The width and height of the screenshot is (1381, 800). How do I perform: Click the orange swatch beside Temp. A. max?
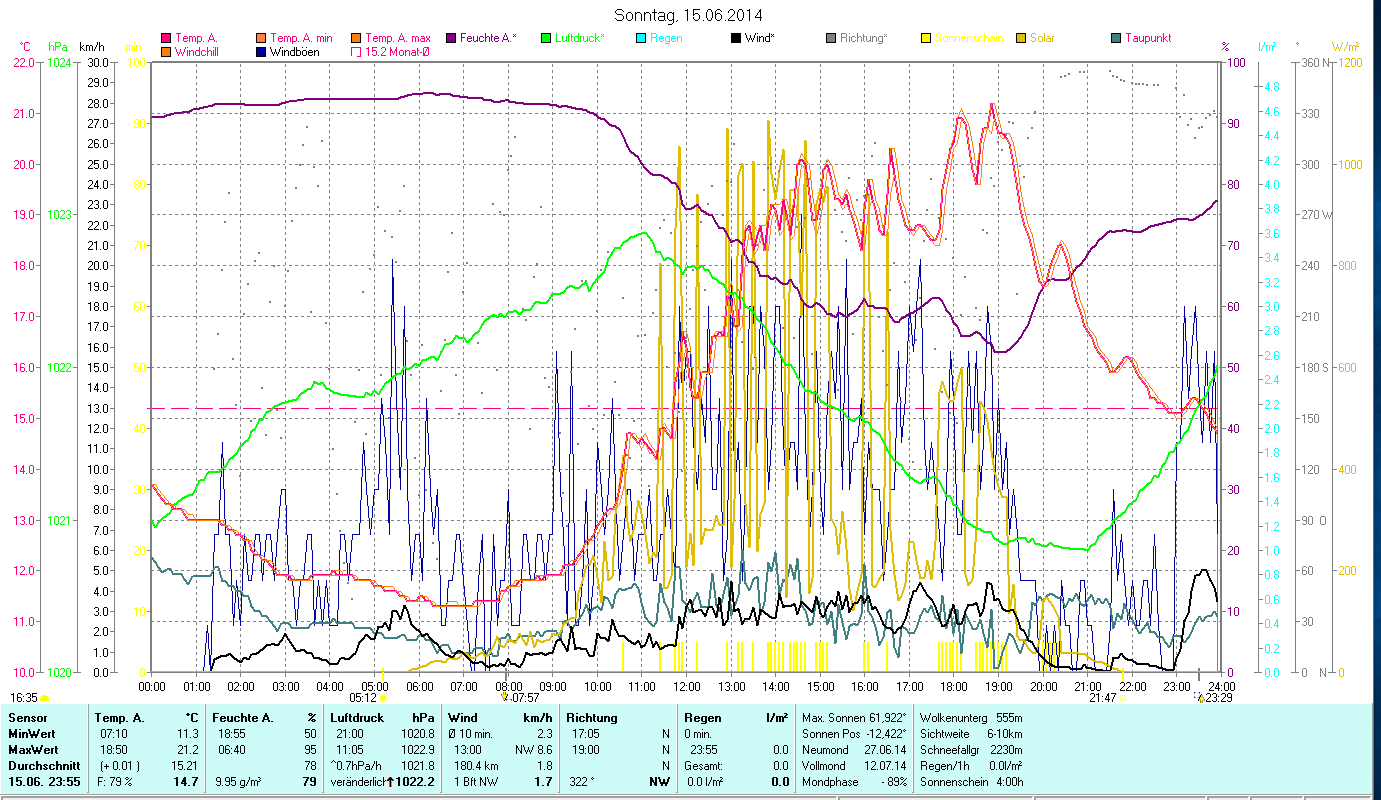click(357, 38)
